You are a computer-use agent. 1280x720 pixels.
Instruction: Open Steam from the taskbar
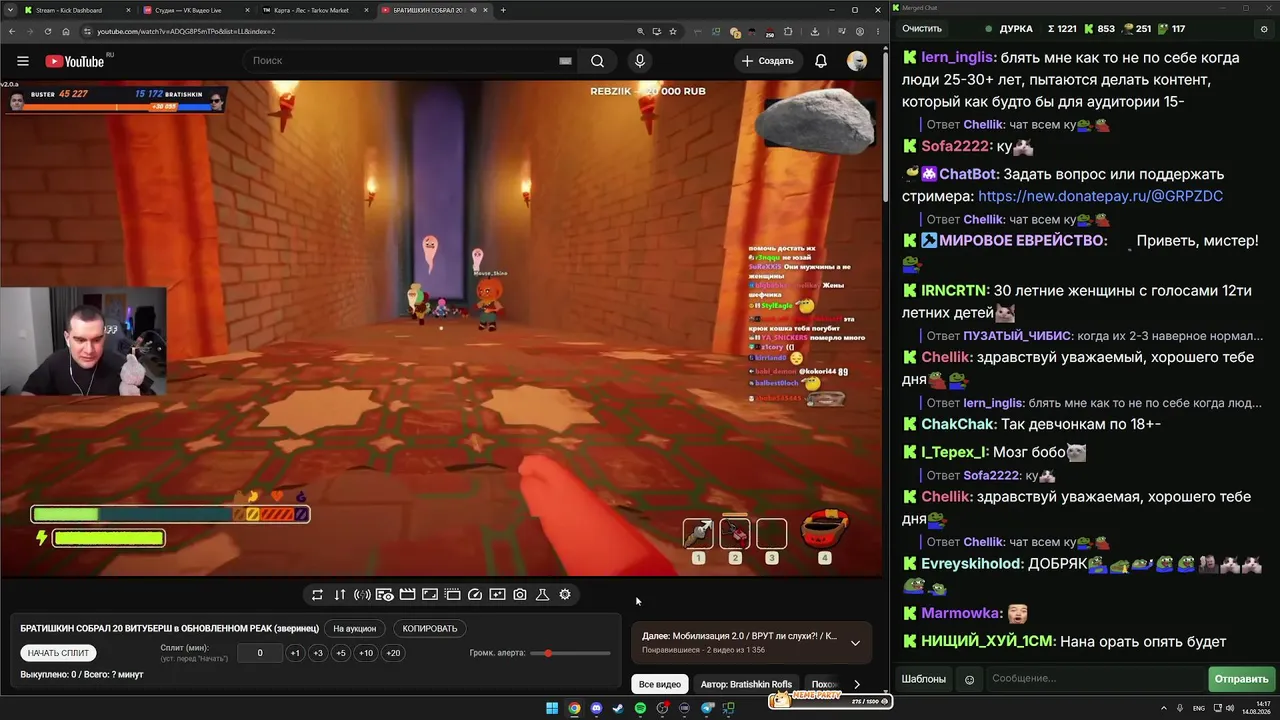pyautogui.click(x=618, y=709)
